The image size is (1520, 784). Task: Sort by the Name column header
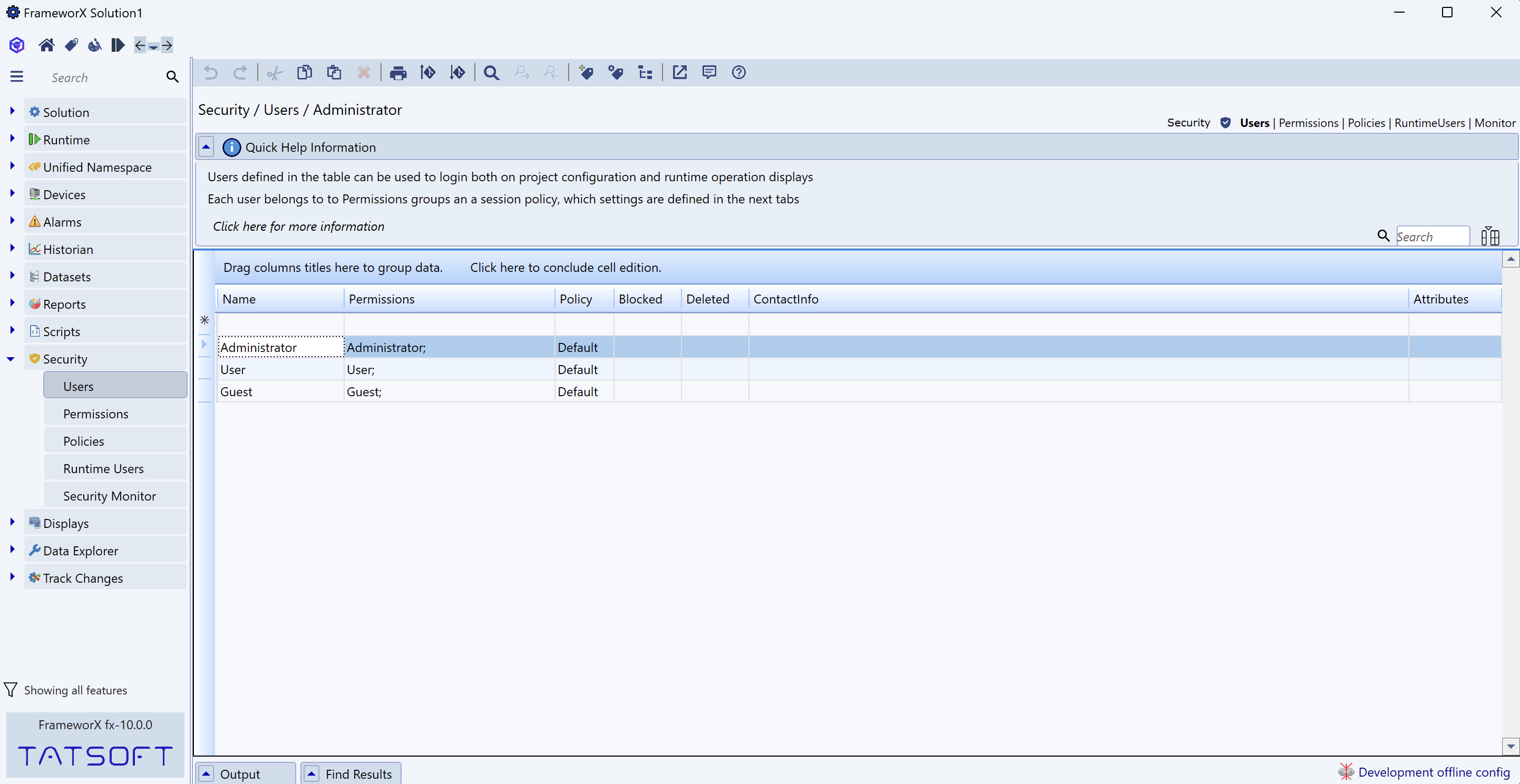pos(280,299)
